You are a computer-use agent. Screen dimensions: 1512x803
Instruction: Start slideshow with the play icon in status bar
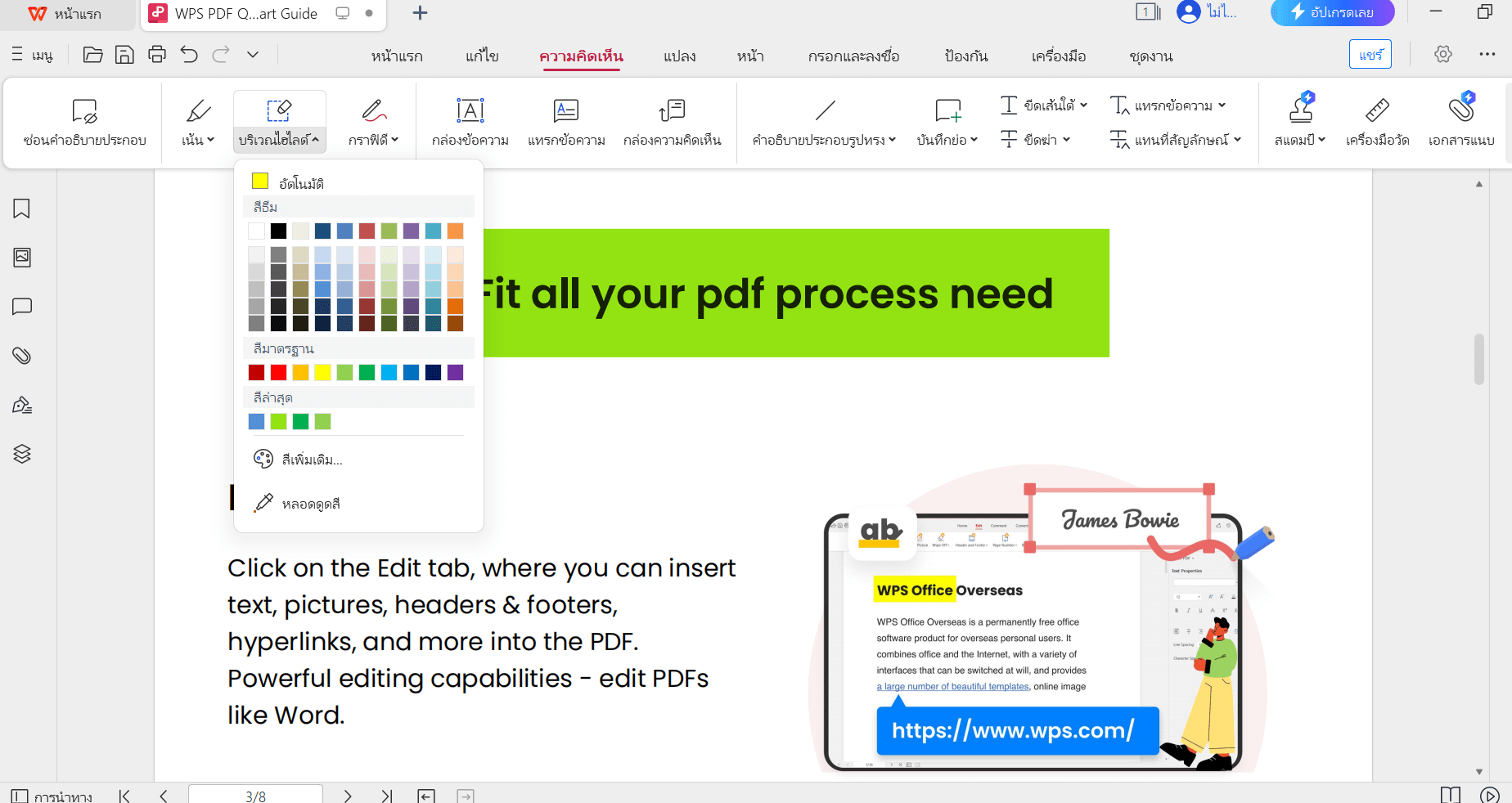(x=1490, y=796)
